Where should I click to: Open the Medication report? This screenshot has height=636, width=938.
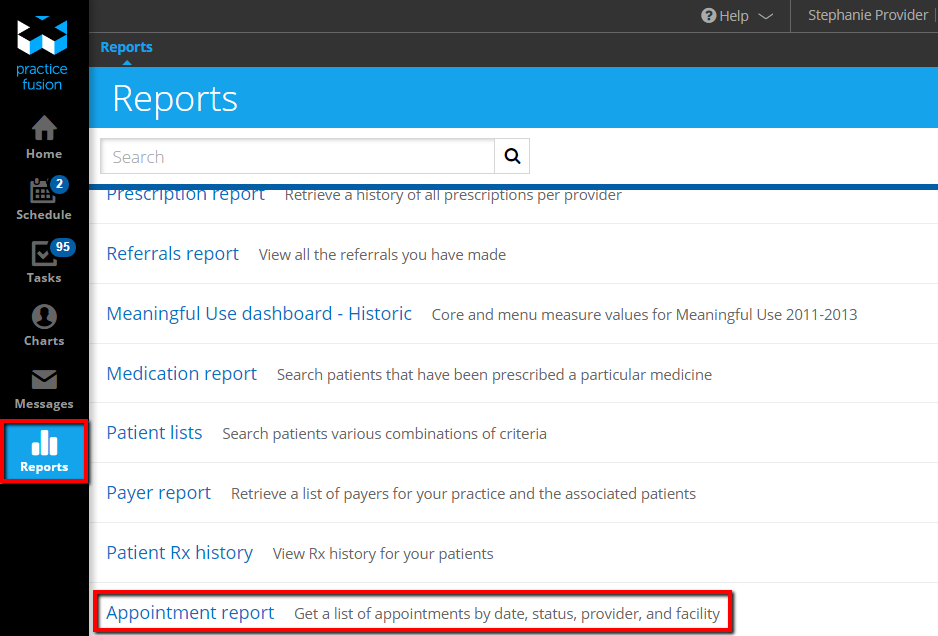pyautogui.click(x=182, y=373)
